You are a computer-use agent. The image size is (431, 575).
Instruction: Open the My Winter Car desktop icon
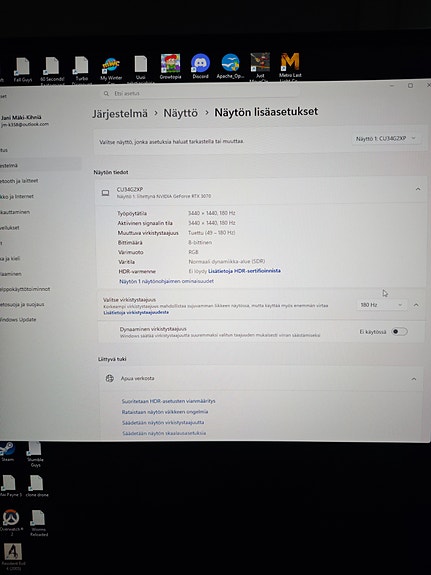(x=111, y=70)
